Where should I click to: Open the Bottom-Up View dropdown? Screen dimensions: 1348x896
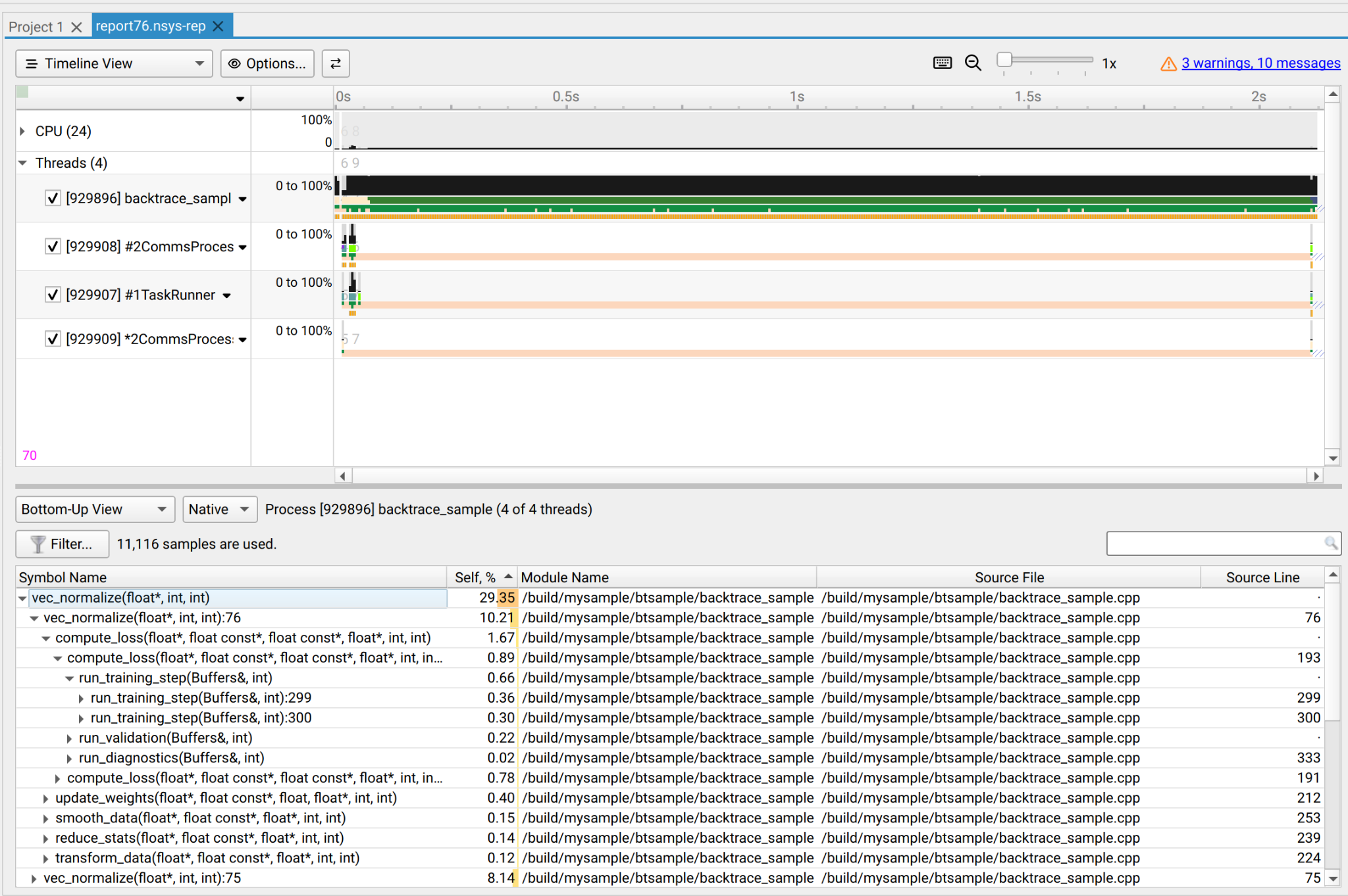click(95, 509)
